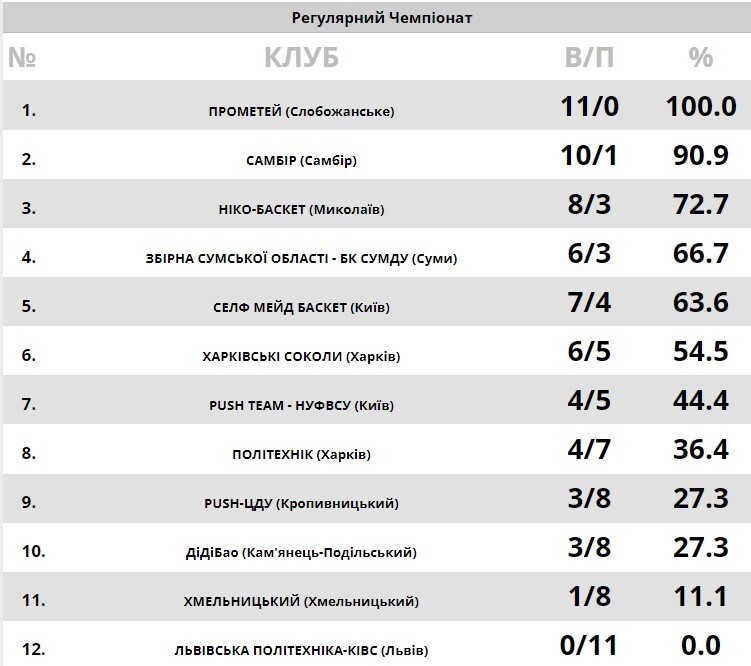
Task: Select the 11/0 win-loss record cell
Action: pyautogui.click(x=590, y=107)
